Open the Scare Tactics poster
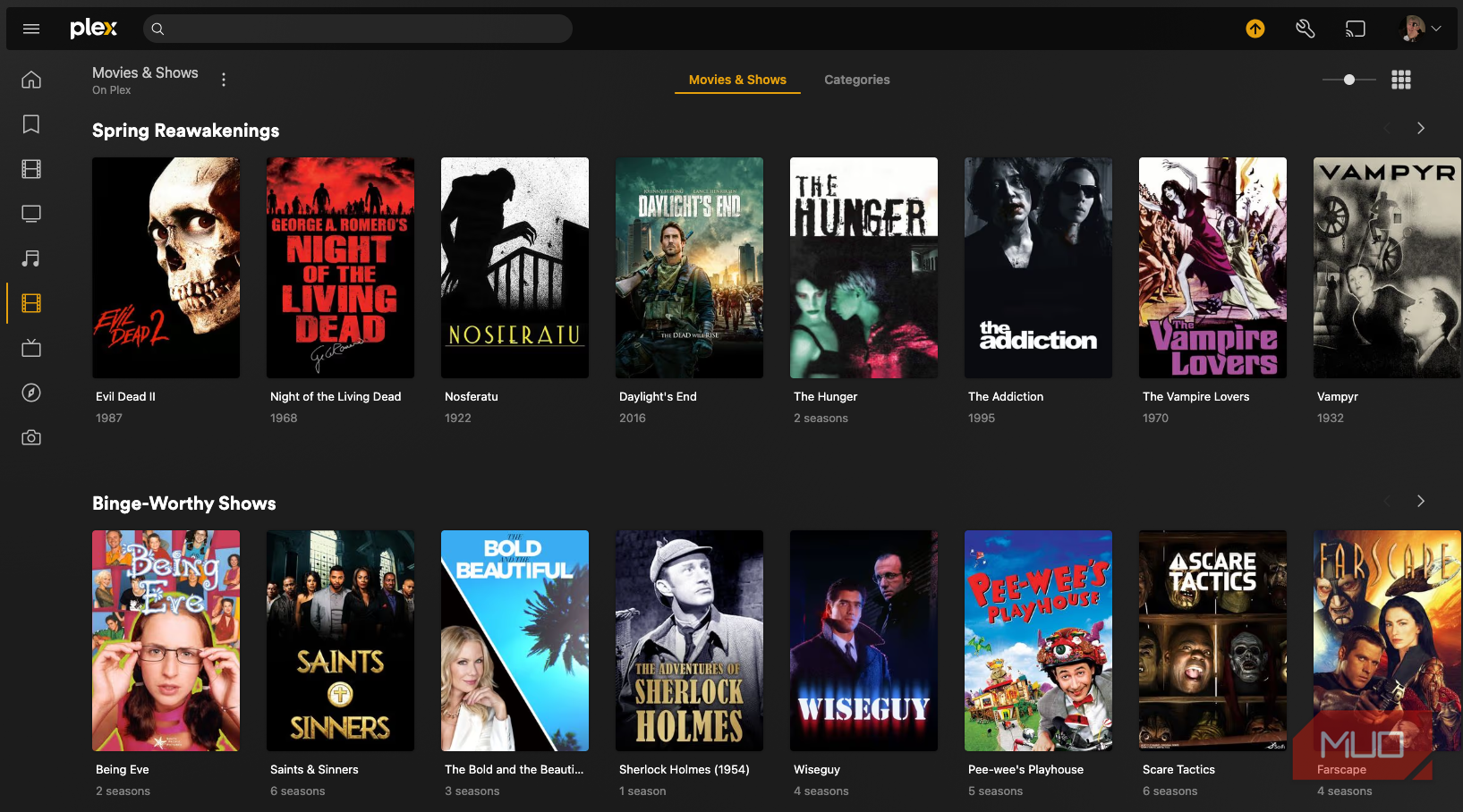The width and height of the screenshot is (1463, 812). 1212,640
